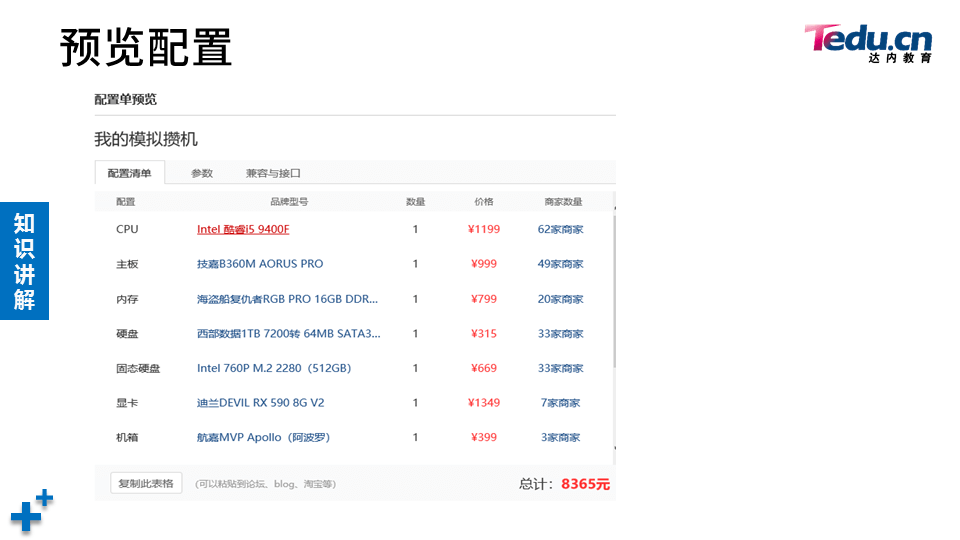The image size is (960, 540).
Task: Click the 配置单预览 heading
Action: click(126, 99)
